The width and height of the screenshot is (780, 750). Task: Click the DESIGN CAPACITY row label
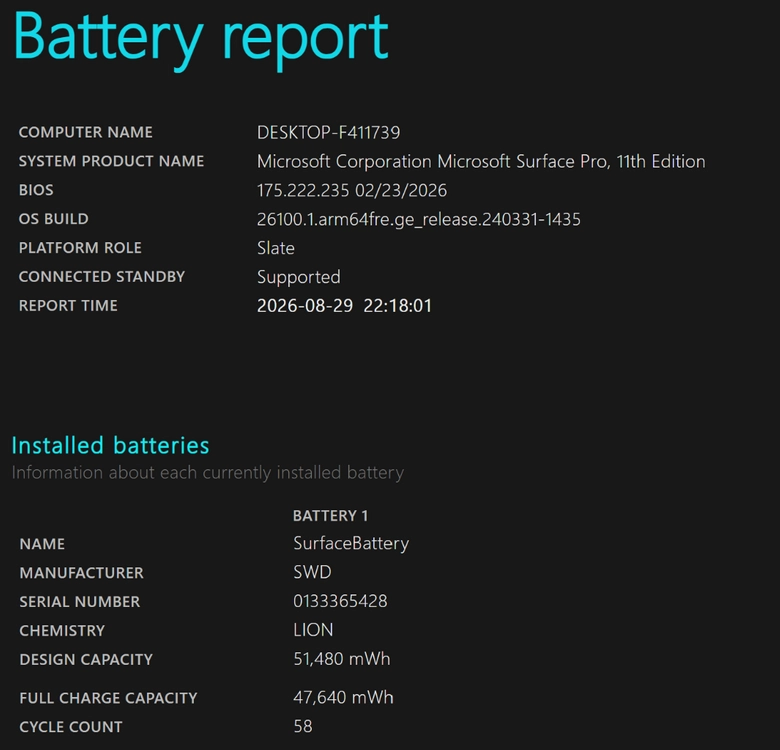pyautogui.click(x=86, y=659)
